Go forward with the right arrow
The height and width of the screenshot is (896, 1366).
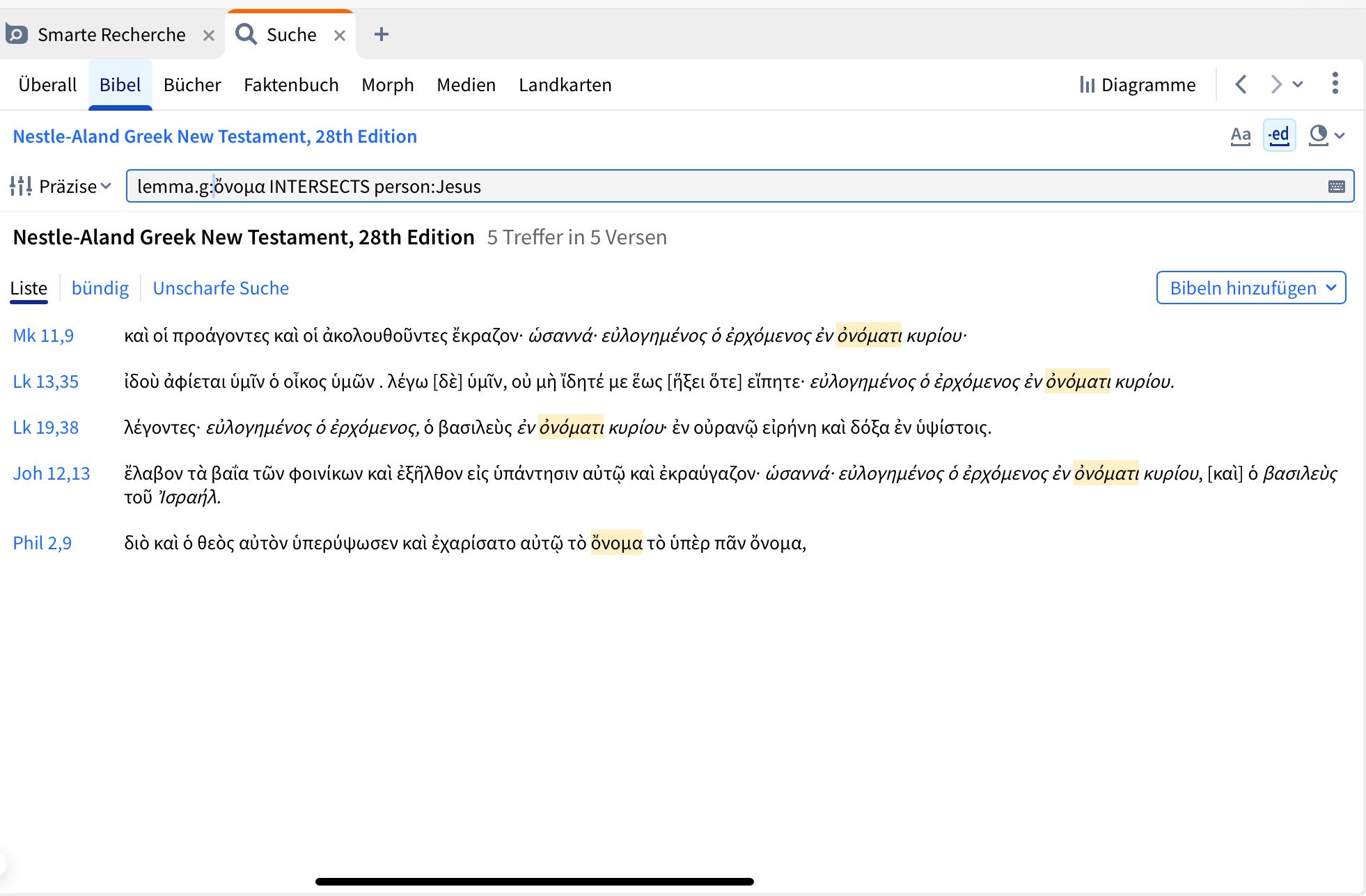point(1275,84)
